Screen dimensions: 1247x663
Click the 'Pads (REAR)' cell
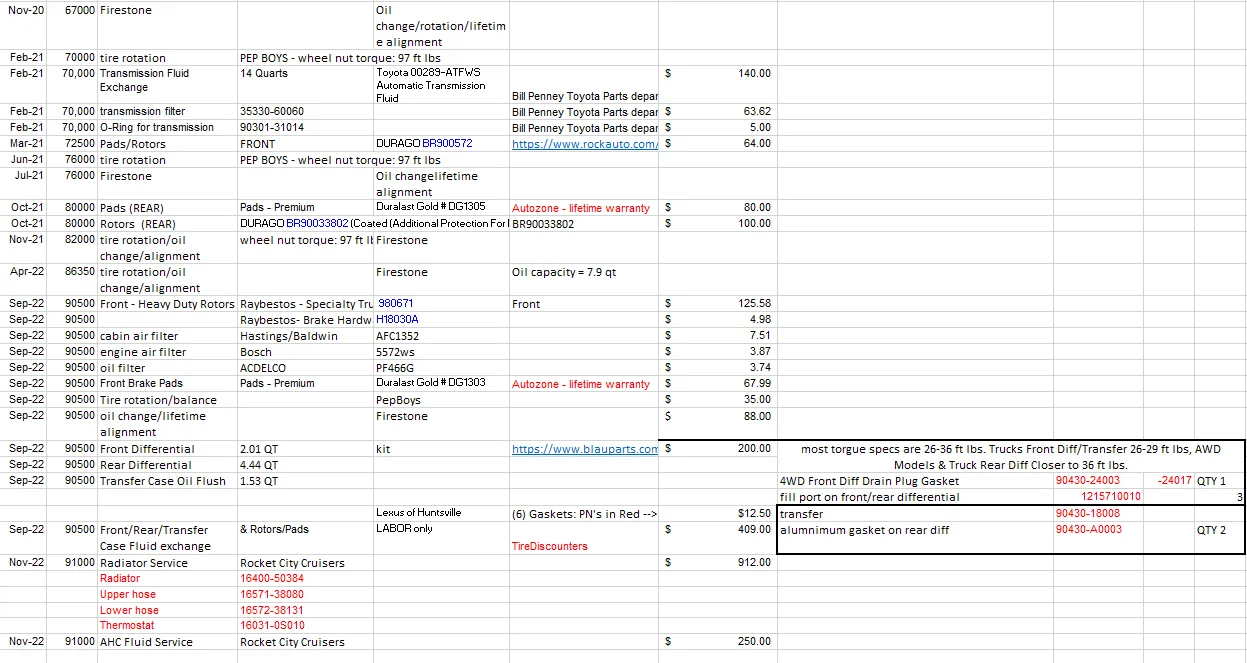click(x=167, y=208)
